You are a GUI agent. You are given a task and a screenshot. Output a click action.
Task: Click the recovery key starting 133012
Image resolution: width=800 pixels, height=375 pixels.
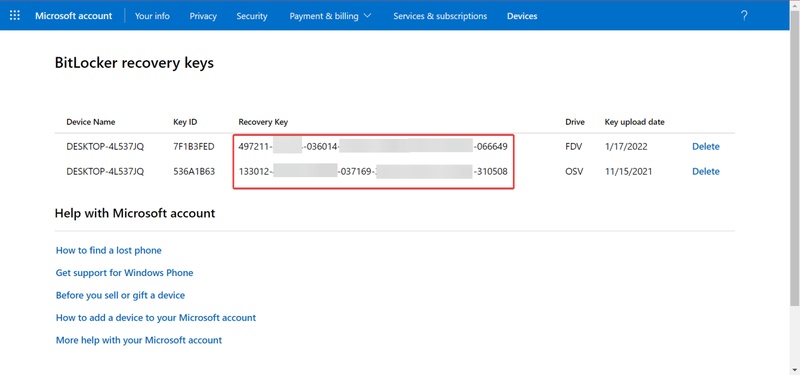click(x=373, y=171)
